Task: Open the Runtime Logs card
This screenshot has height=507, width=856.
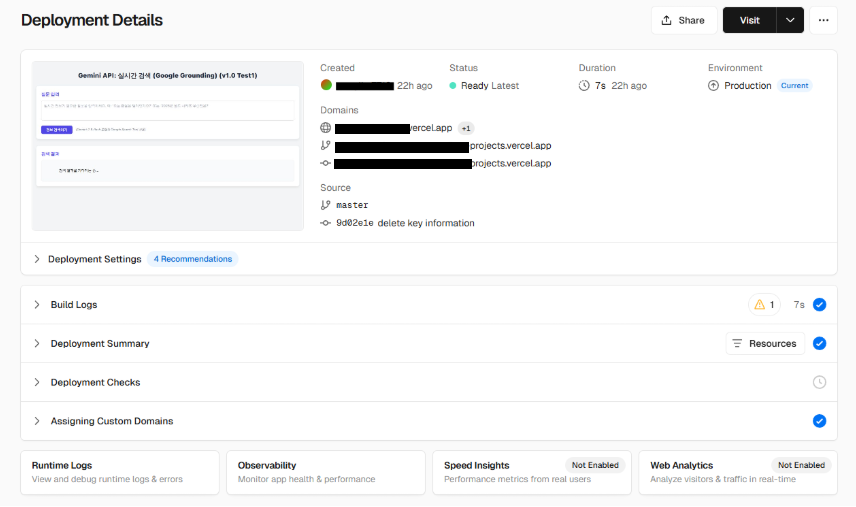Action: point(120,473)
